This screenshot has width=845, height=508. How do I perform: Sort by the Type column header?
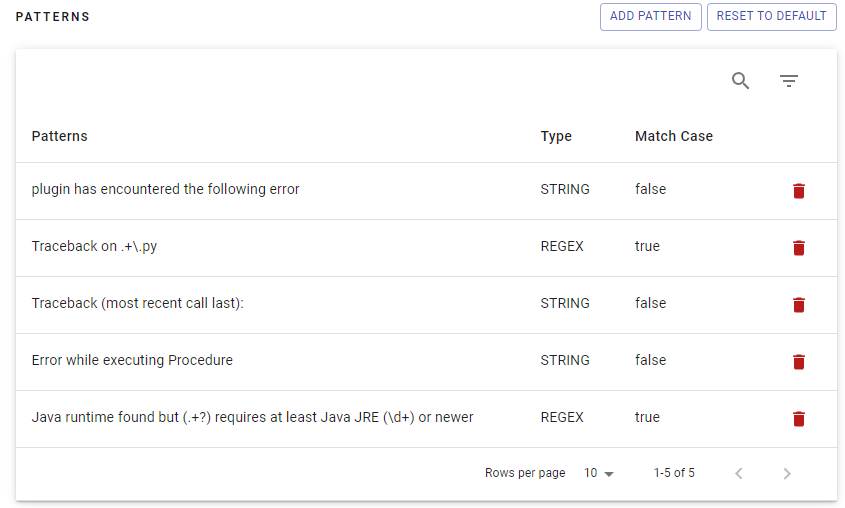pyautogui.click(x=556, y=136)
